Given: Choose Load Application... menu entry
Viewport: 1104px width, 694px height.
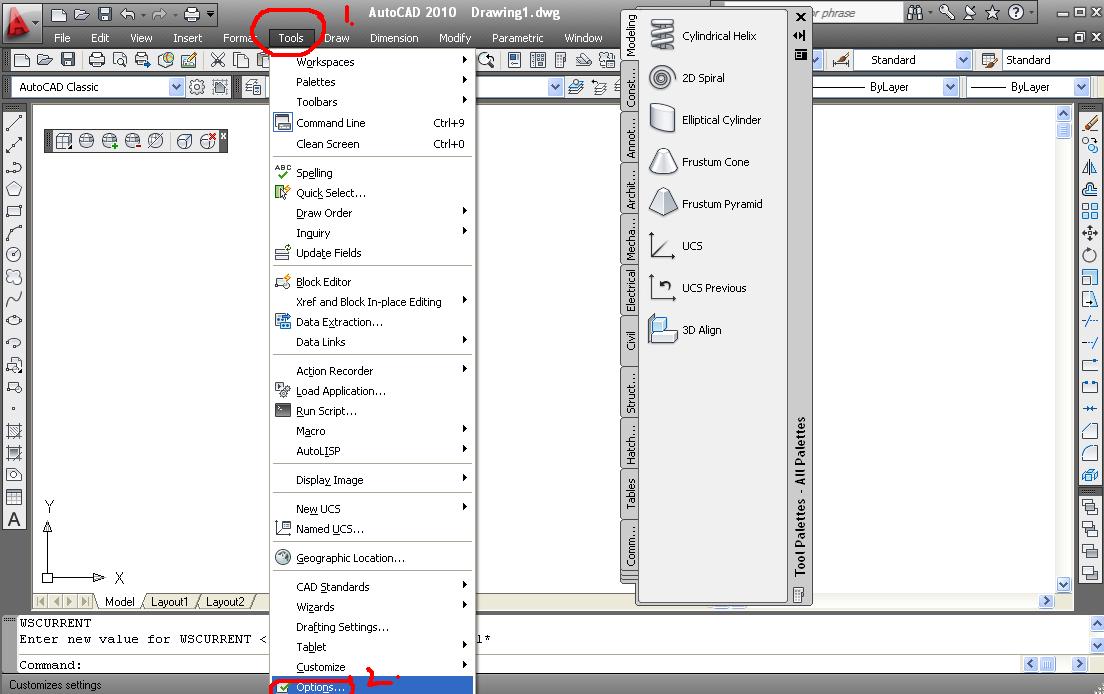Looking at the screenshot, I should pos(372,391).
